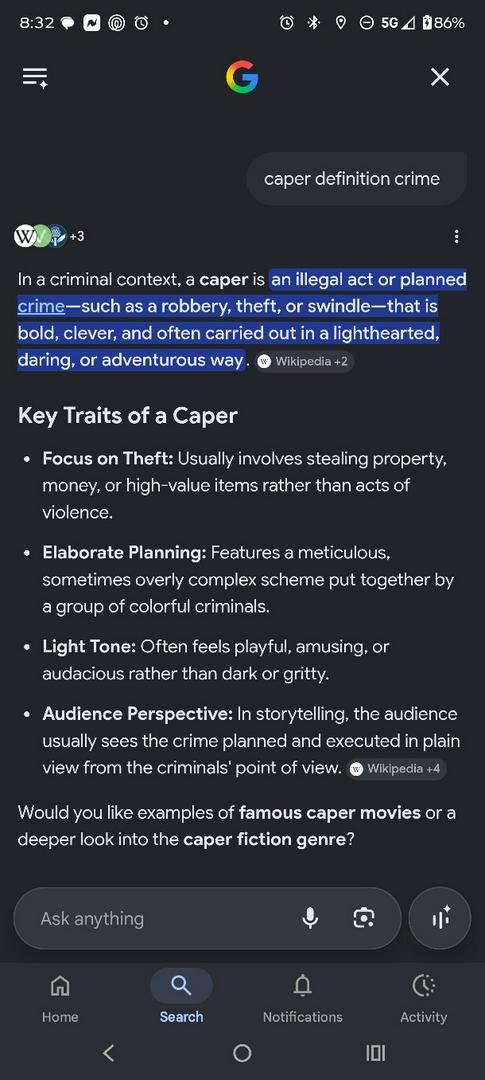Image resolution: width=485 pixels, height=1080 pixels.
Task: Tap the Google G logo
Action: [x=242, y=77]
